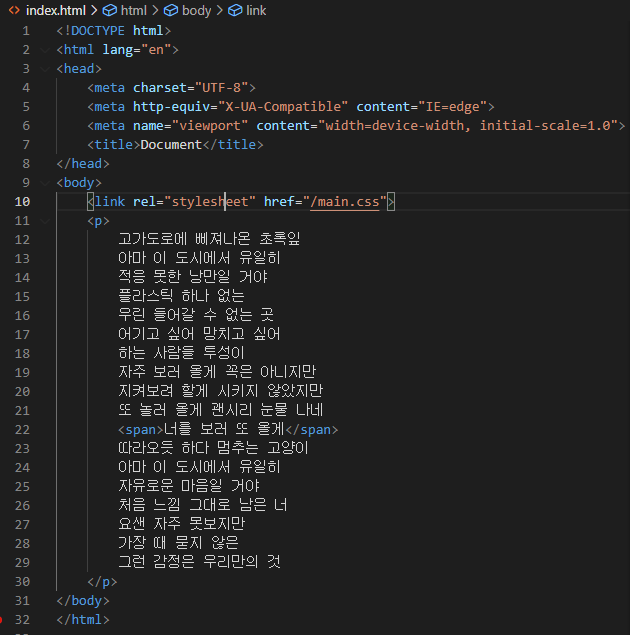Viewport: 630px width, 635px height.
Task: Collapse the html tag fold on line 2
Action: click(45, 50)
